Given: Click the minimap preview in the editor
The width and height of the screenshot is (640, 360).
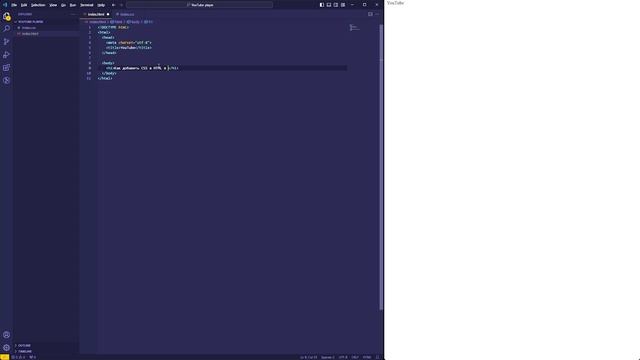Looking at the screenshot, I should (x=354, y=28).
